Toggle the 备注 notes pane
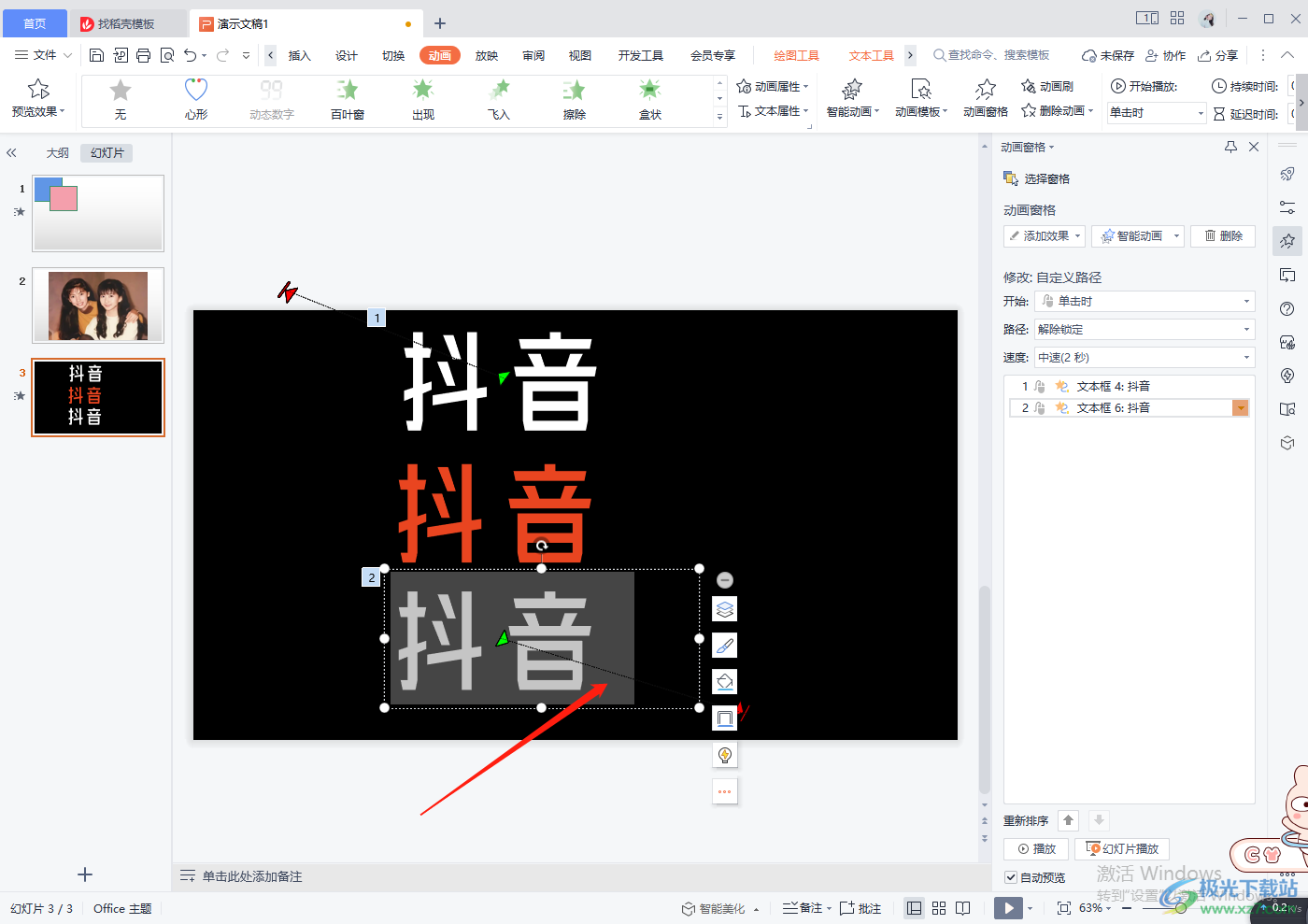Screen dimensions: 1308x924 tap(803, 908)
